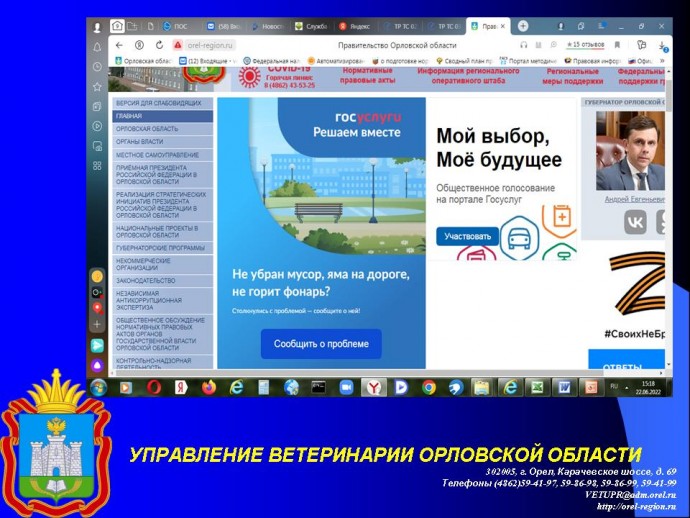Open browsing history clock icon in sidebar
This screenshot has height=518, width=690.
[97, 67]
